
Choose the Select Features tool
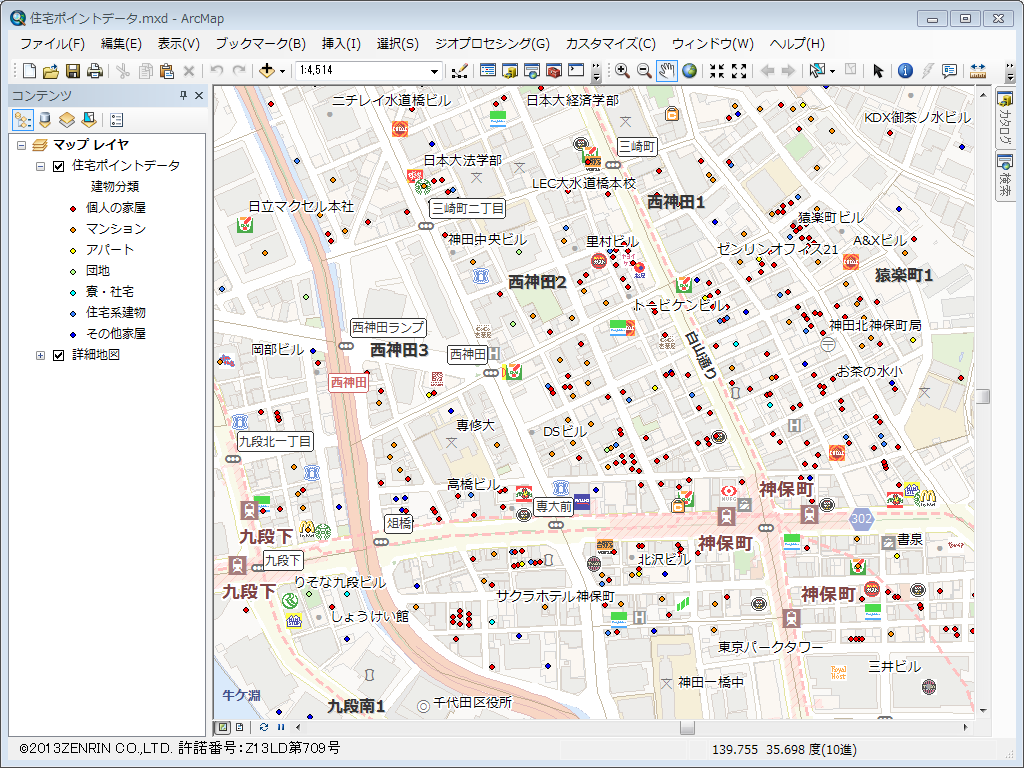(817, 71)
